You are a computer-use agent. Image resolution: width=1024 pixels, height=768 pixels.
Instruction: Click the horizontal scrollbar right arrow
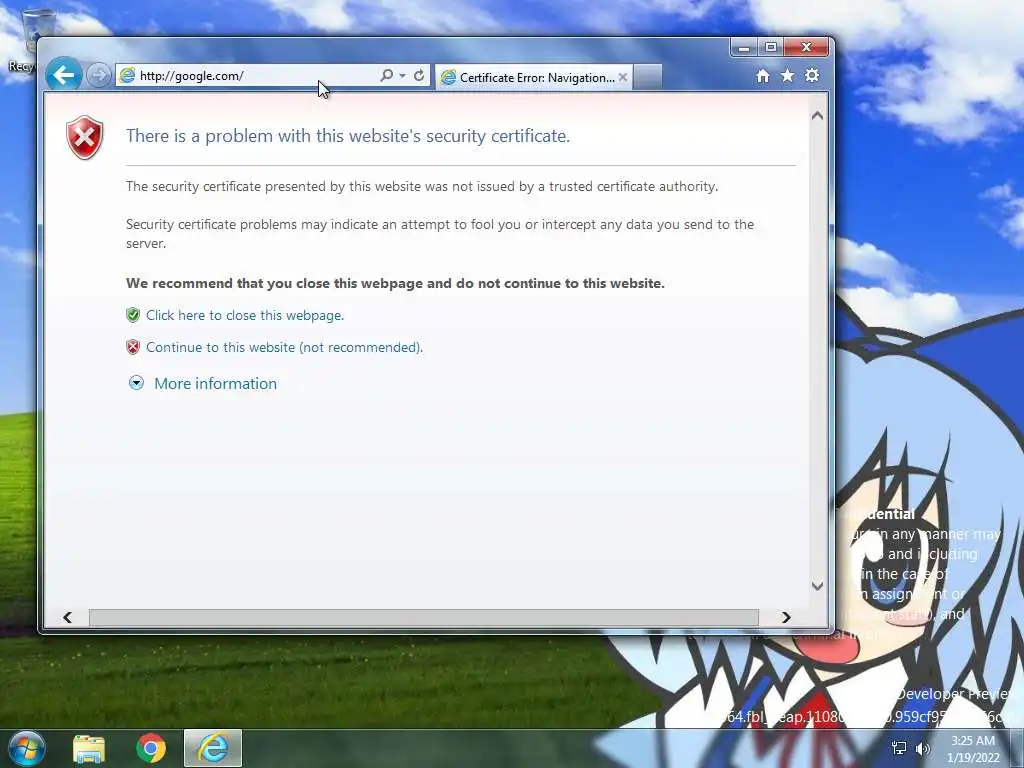pos(786,617)
